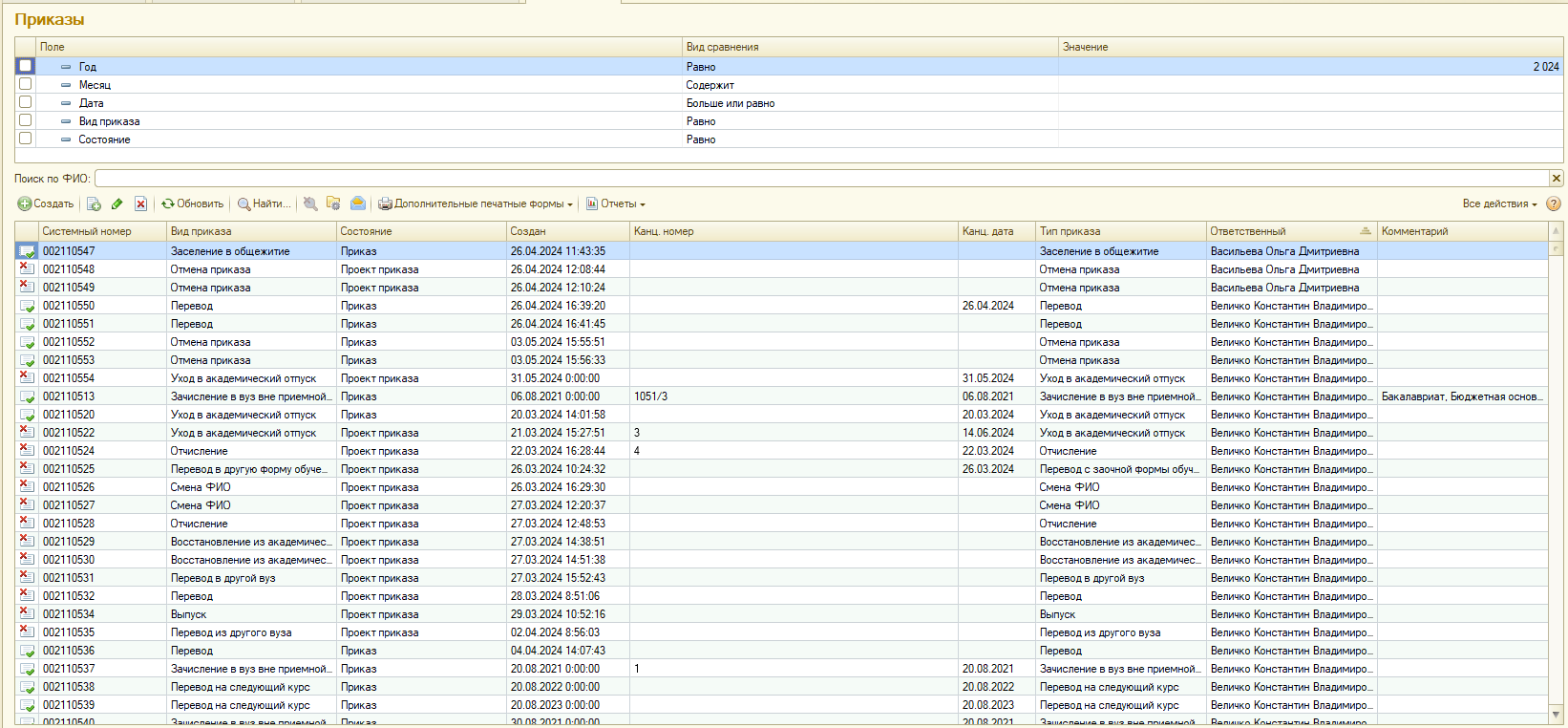
Task: Click the envelope icon in toolbar
Action: pyautogui.click(x=358, y=203)
